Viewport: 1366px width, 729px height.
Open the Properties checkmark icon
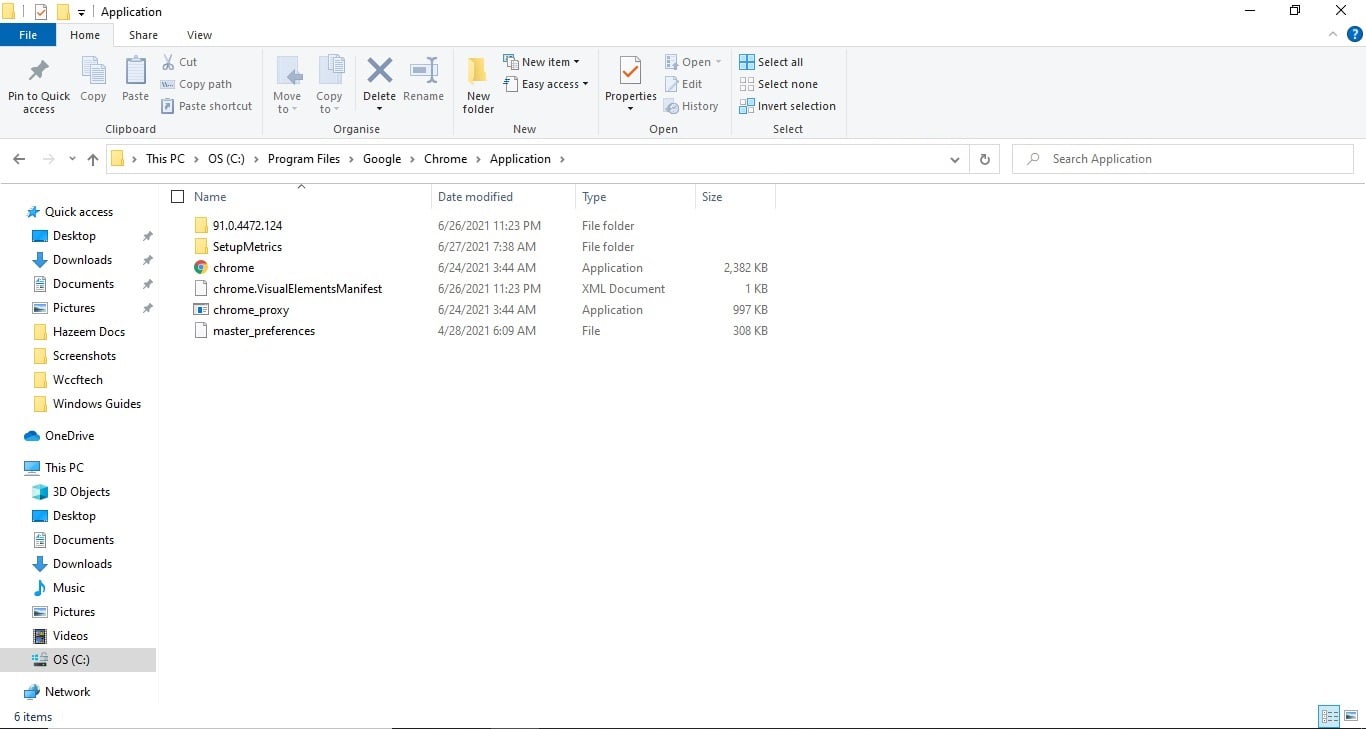tap(630, 71)
